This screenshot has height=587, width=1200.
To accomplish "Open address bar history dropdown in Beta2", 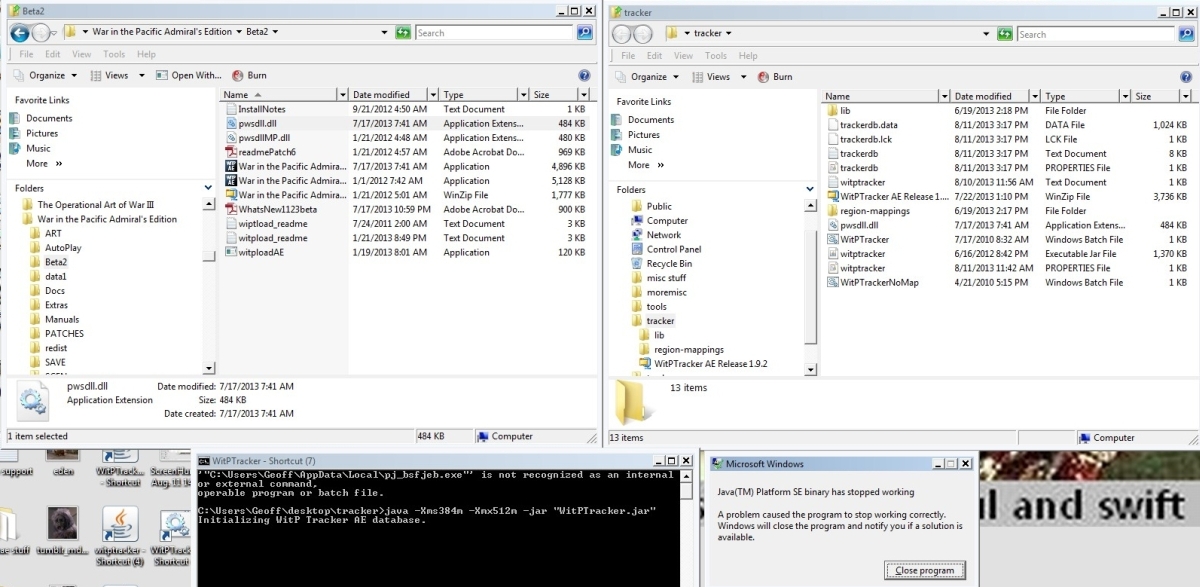I will (x=385, y=33).
